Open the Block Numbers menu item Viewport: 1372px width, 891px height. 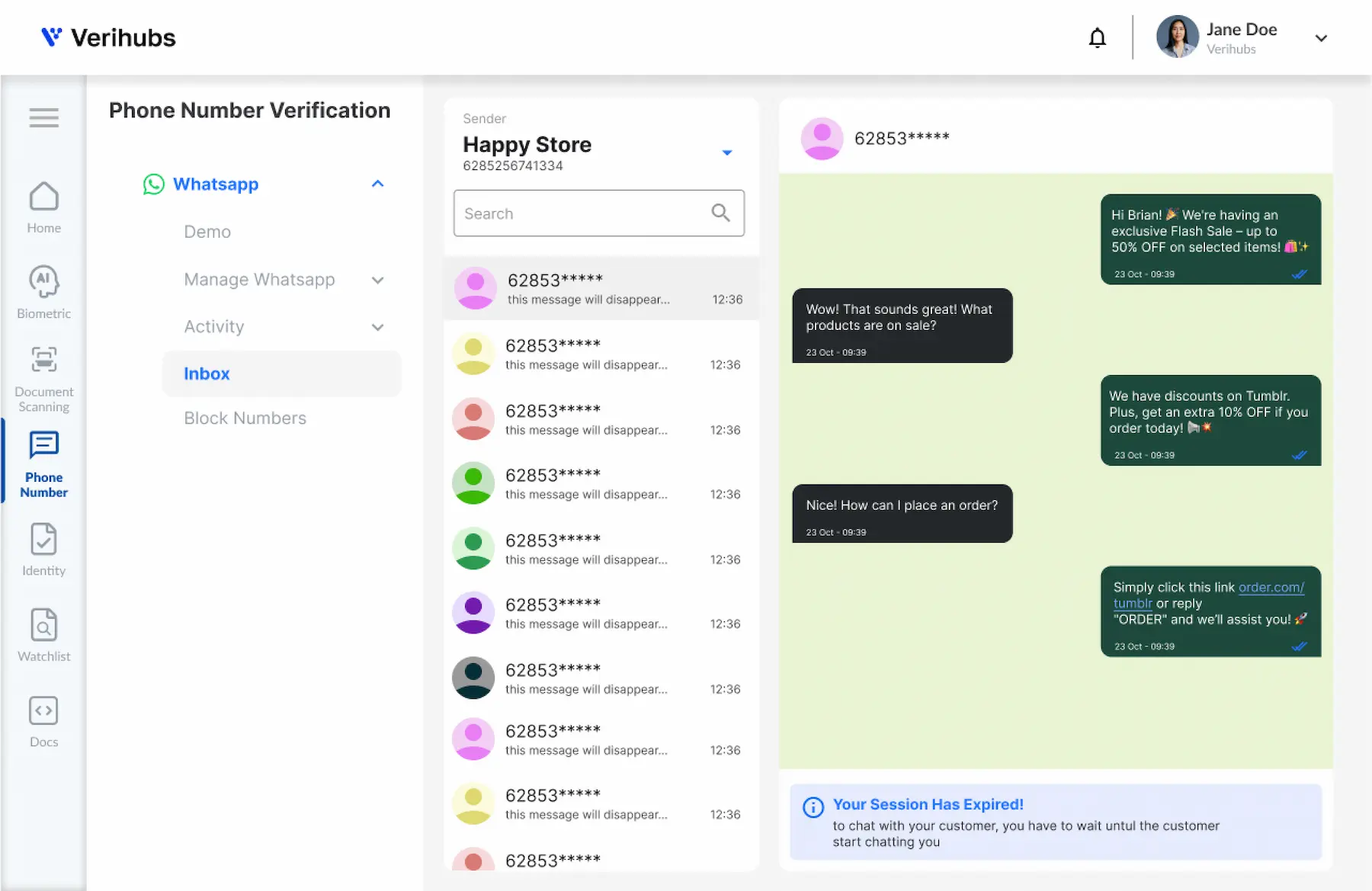click(245, 418)
